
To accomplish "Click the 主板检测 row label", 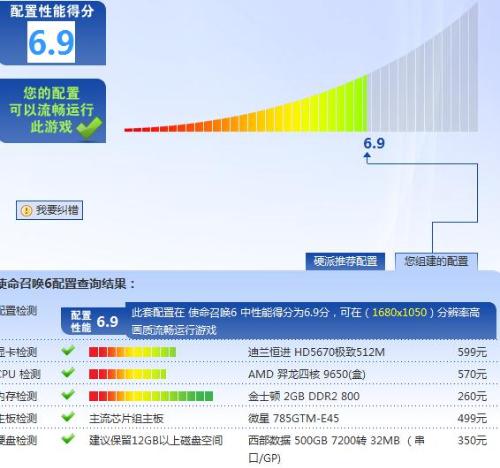I will click(x=18, y=418).
